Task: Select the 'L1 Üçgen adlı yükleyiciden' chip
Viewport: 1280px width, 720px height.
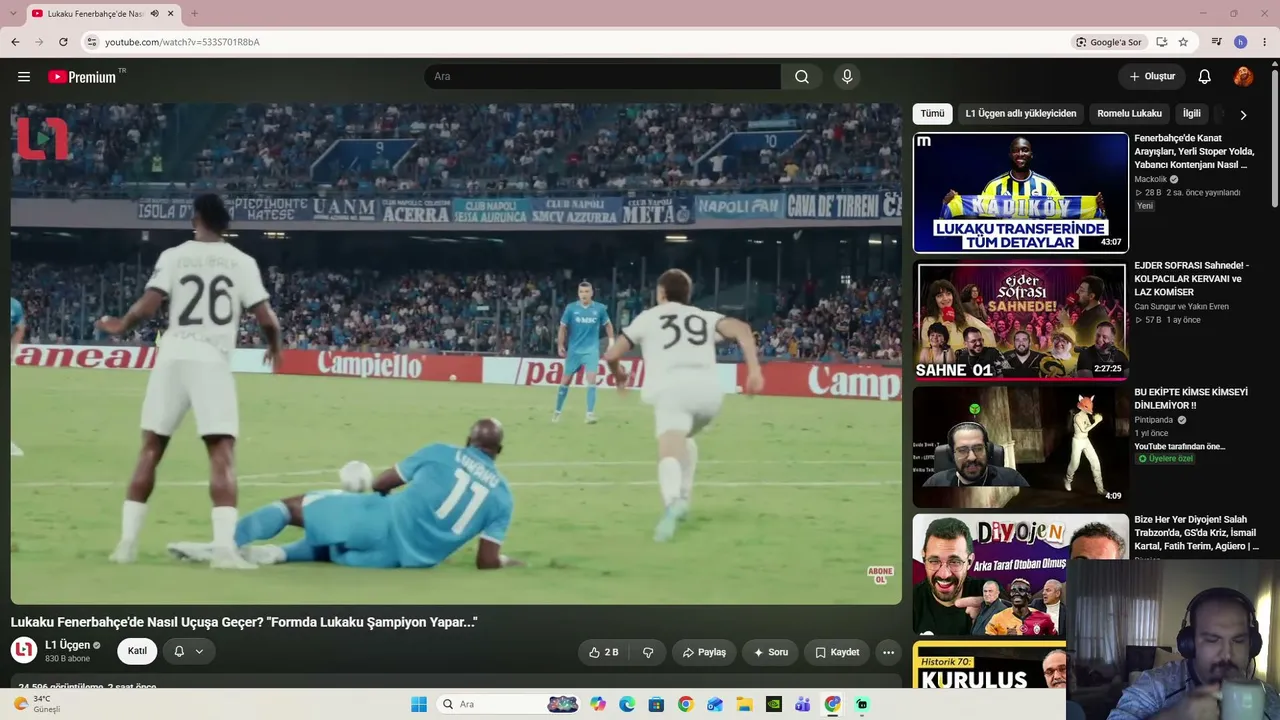Action: click(x=1021, y=114)
